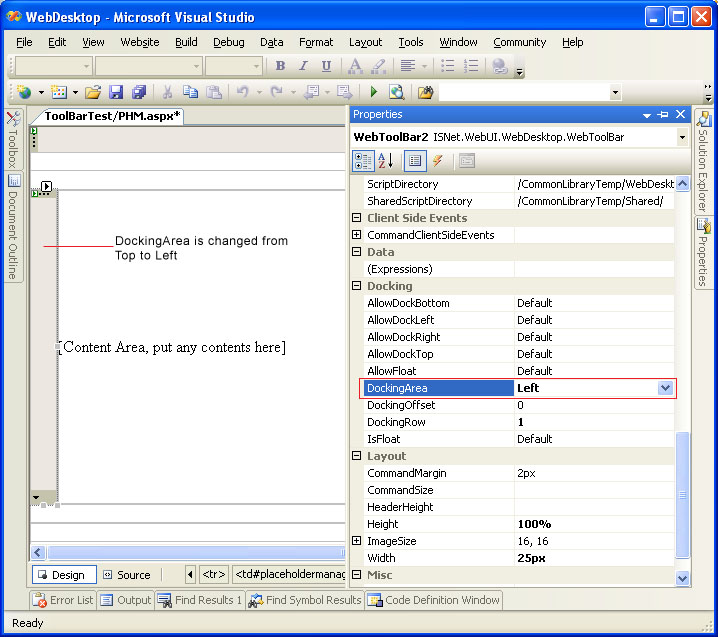
Task: Sort properties alphabetically with A-Z icon
Action: (386, 161)
